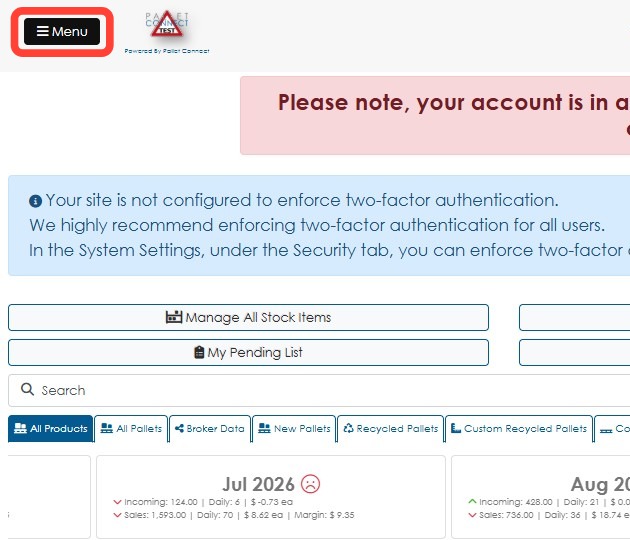
Task: Click the stock icon on Manage All Stock Items
Action: 174,317
